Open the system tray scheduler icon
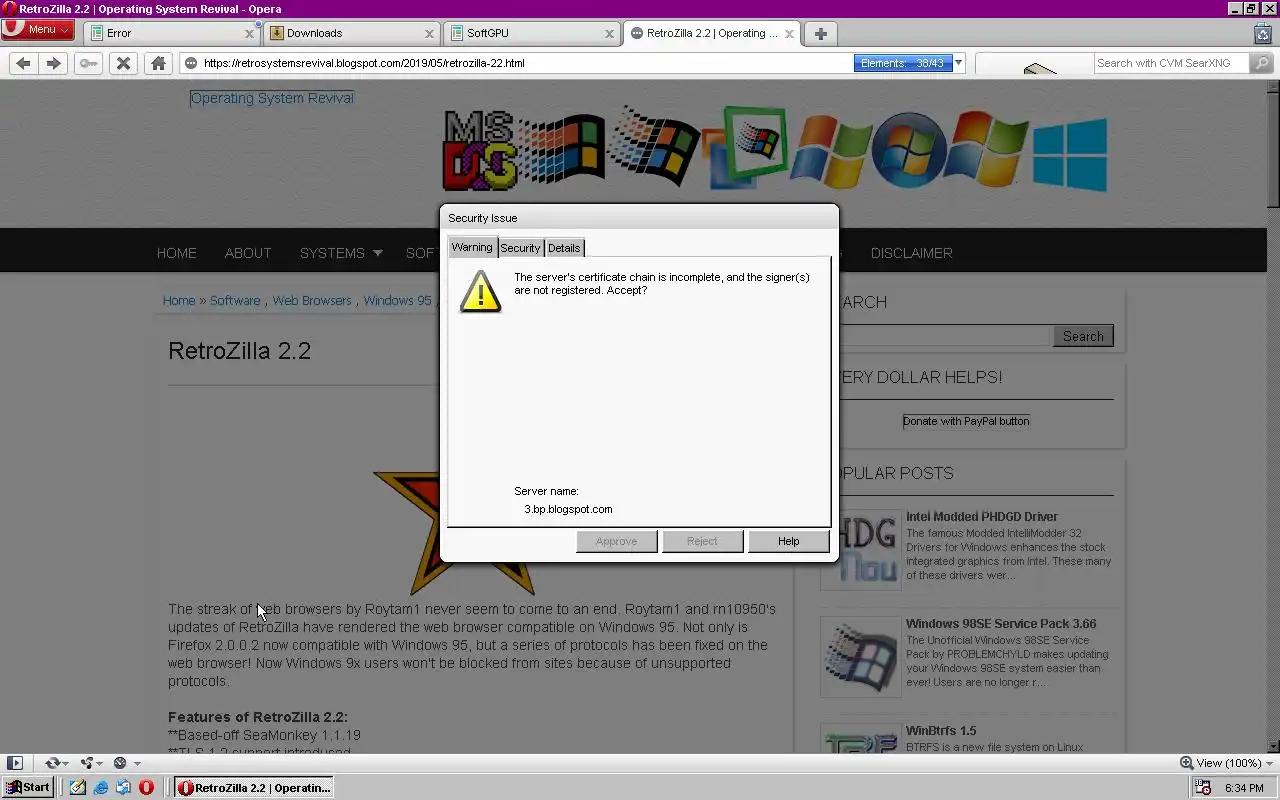 [x=1203, y=788]
